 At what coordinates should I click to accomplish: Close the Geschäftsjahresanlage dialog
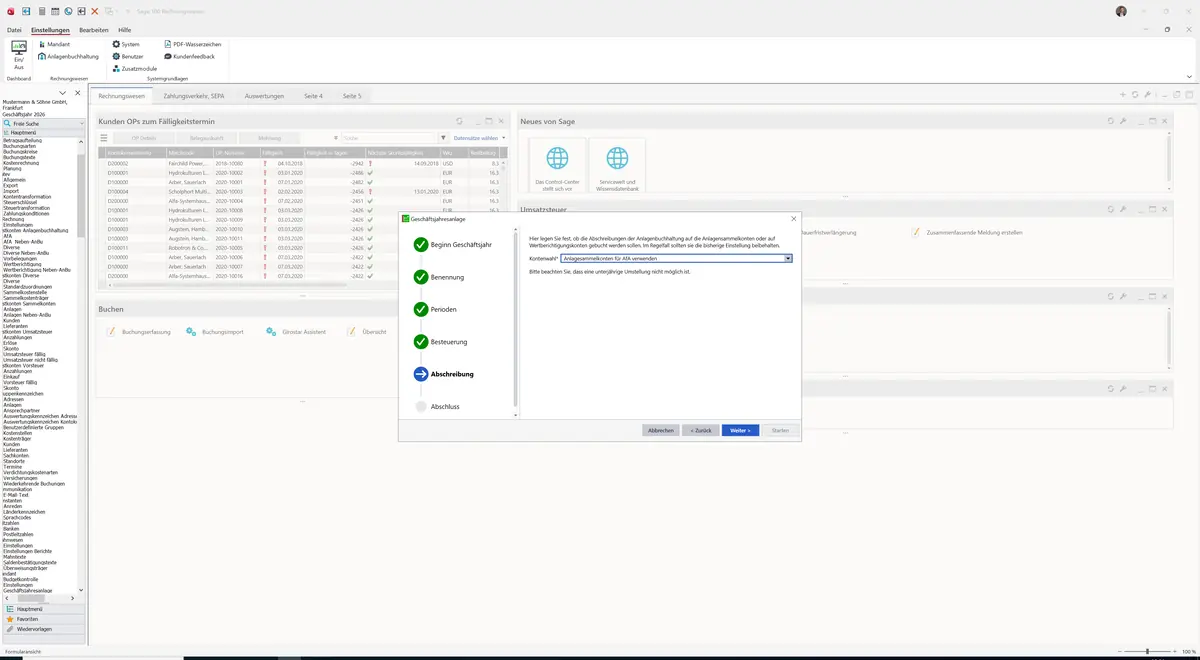point(794,218)
